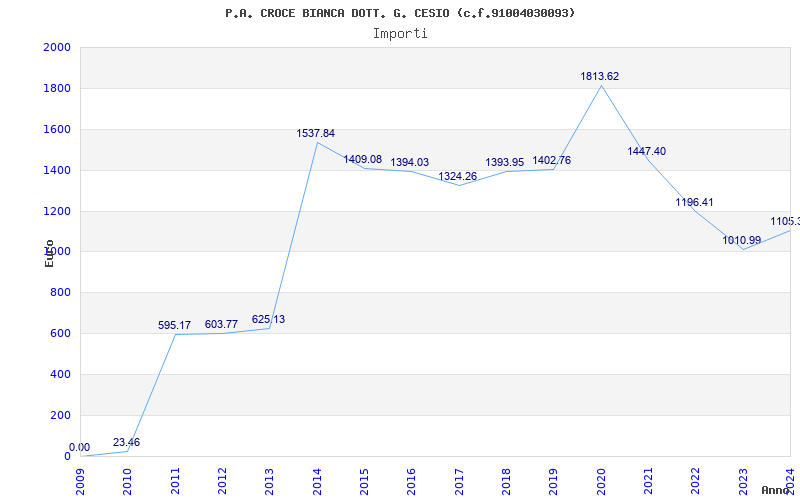Screen dimensions: 800x500
Task: Click the 2013 x-axis year label
Action: pyautogui.click(x=269, y=481)
